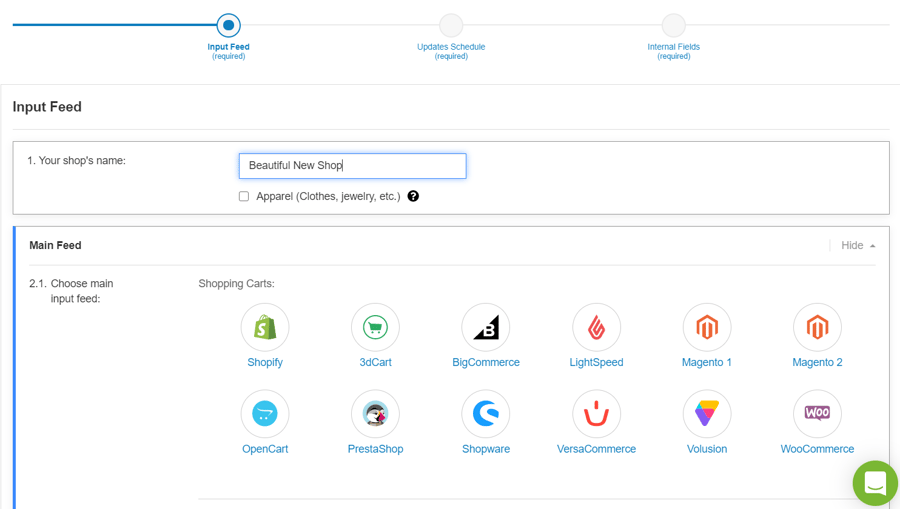Choose the Magento 1 icon
Image resolution: width=900 pixels, height=509 pixels.
point(707,327)
